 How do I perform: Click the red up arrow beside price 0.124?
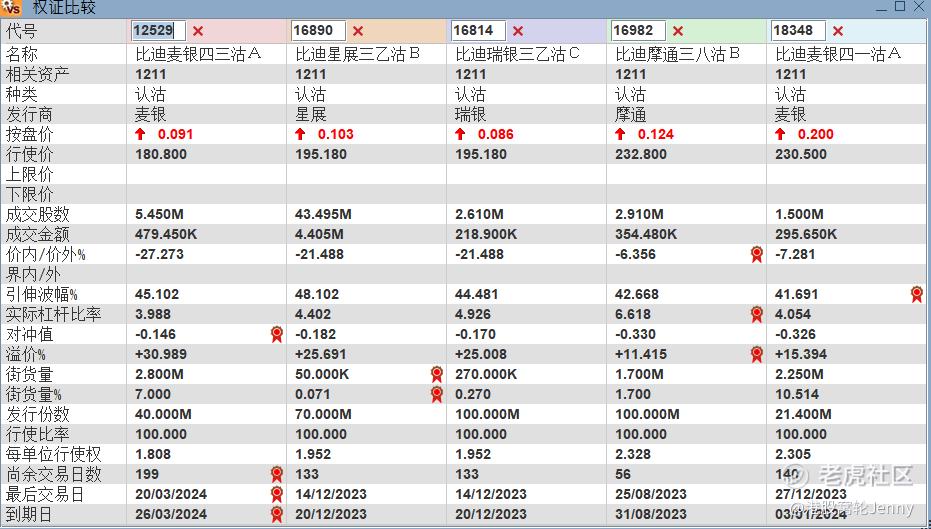(x=620, y=134)
